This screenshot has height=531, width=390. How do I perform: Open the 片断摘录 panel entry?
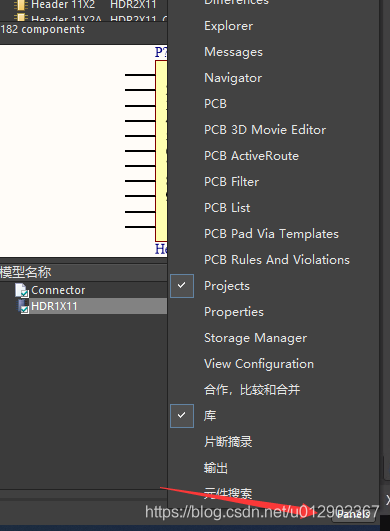click(228, 442)
